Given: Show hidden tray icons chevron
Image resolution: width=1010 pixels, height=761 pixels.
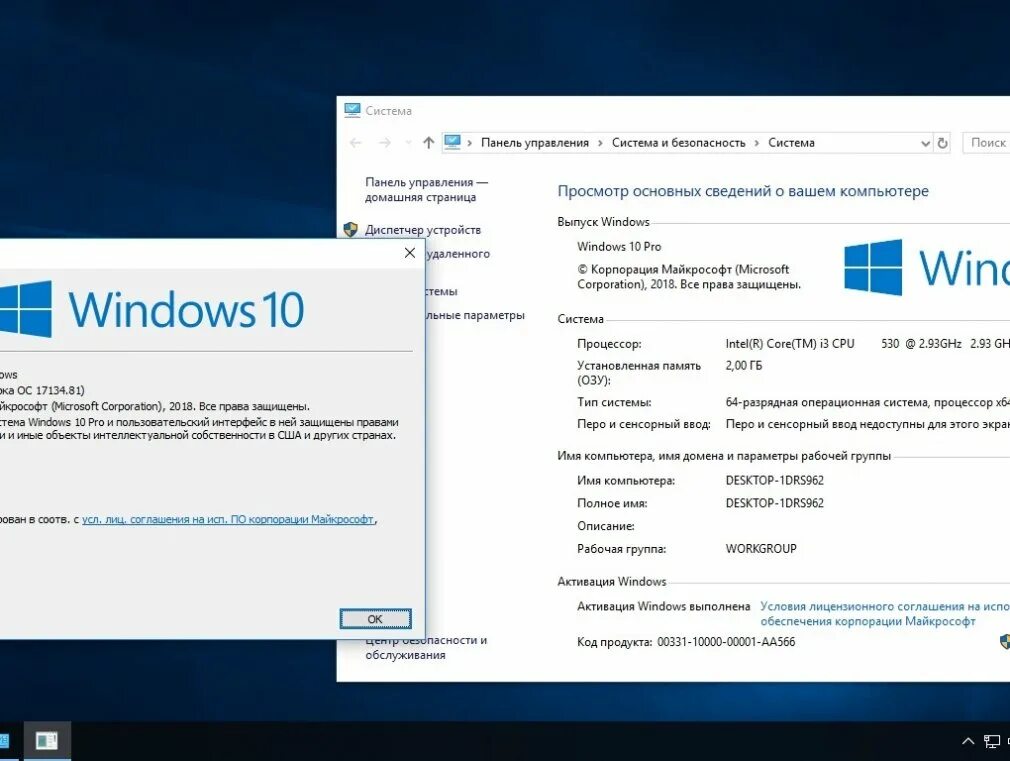Looking at the screenshot, I should 968,741.
